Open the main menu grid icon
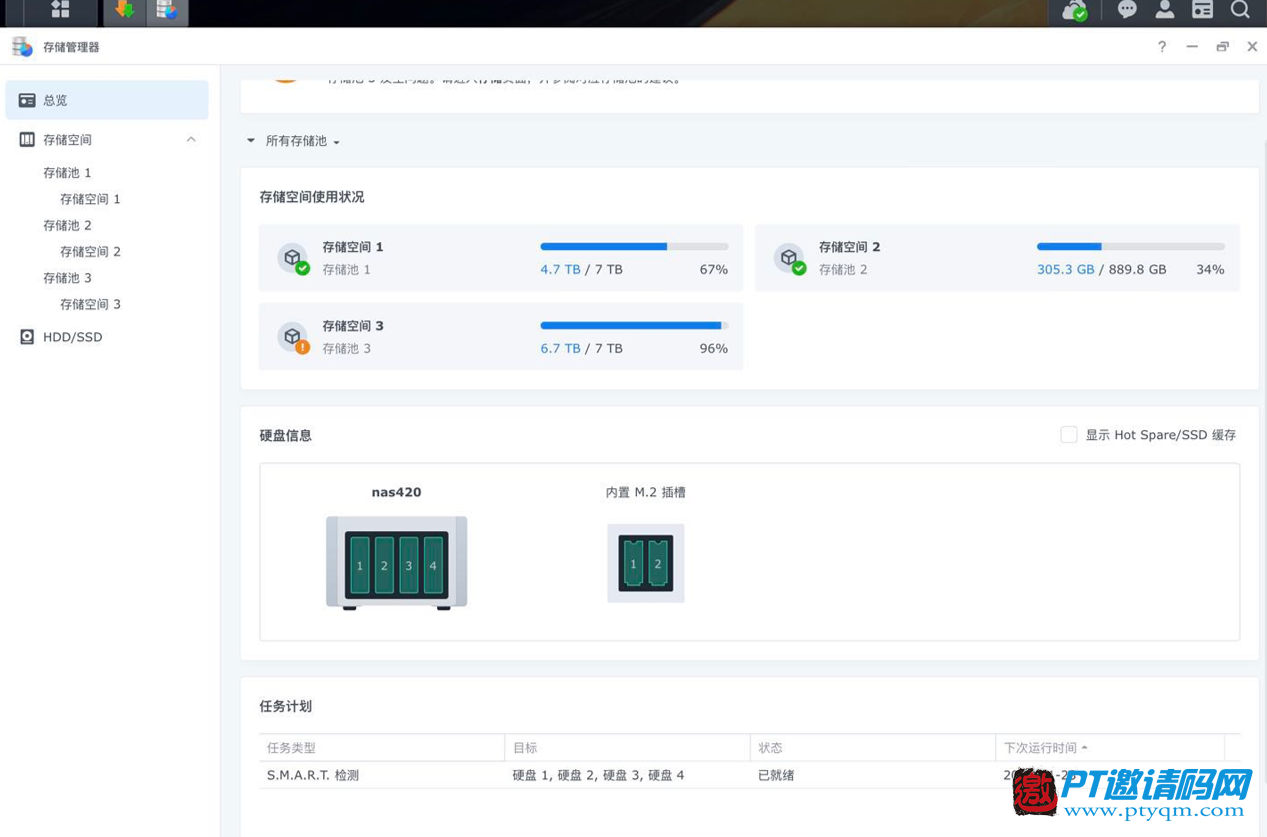 [60, 10]
